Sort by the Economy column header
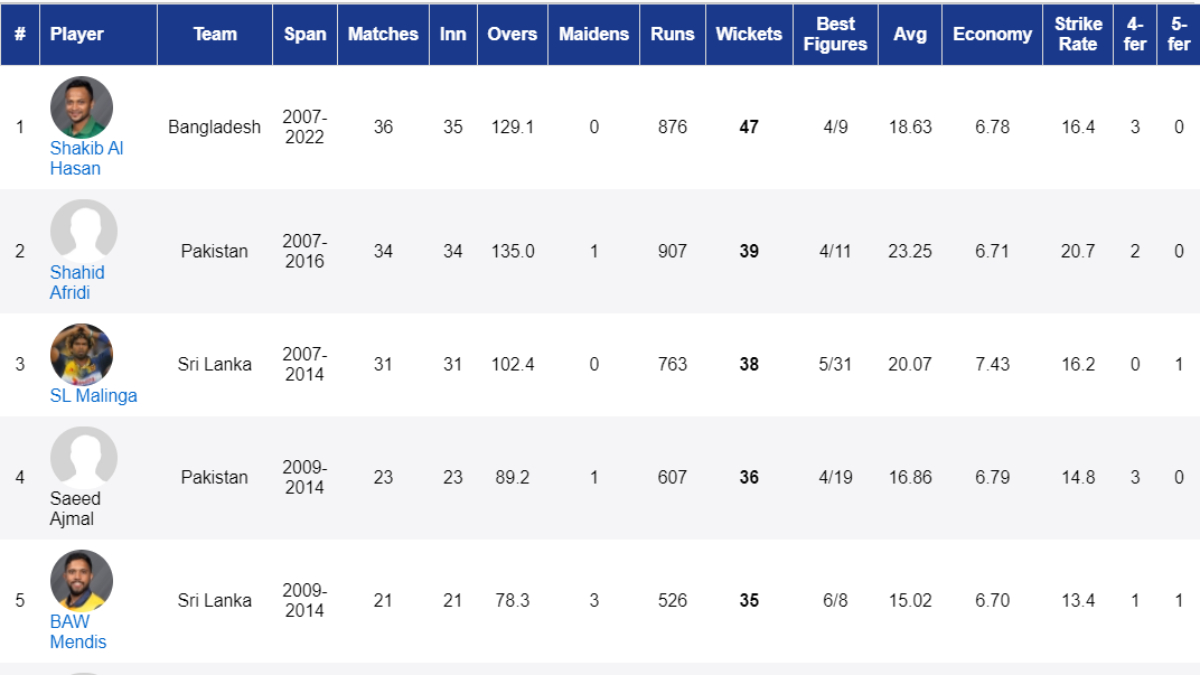This screenshot has height=675, width=1200. pyautogui.click(x=992, y=34)
